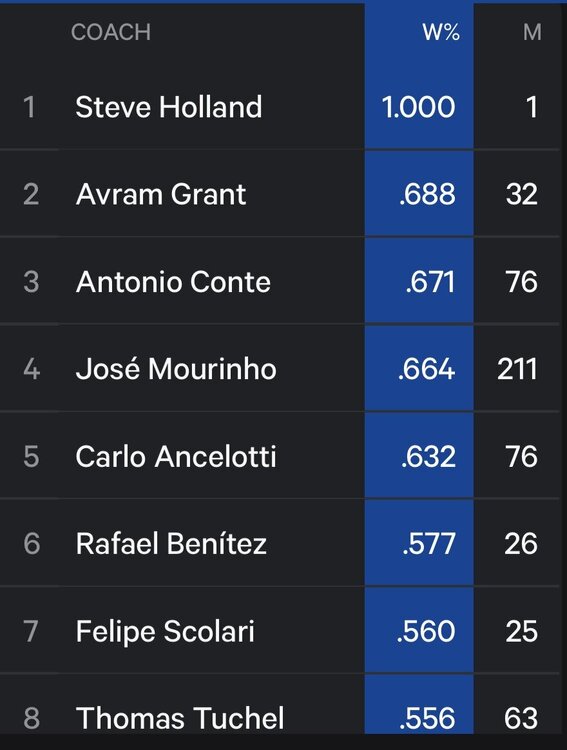Click Antonio Conte's .671 win percentage
Image resolution: width=567 pixels, height=750 pixels.
(x=430, y=281)
